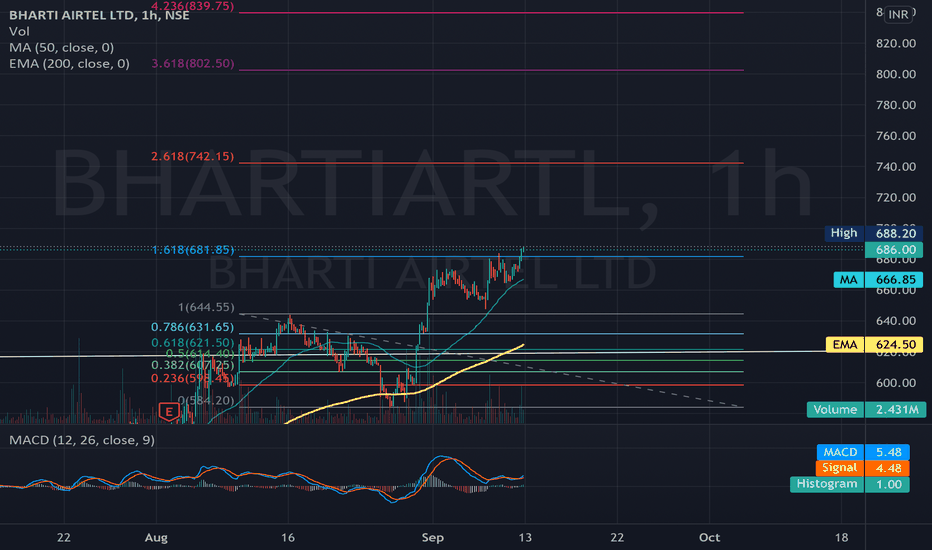Click the BHARTI AIRTEL LTD, 1h, NSE title
The height and width of the screenshot is (550, 932).
pyautogui.click(x=99, y=15)
